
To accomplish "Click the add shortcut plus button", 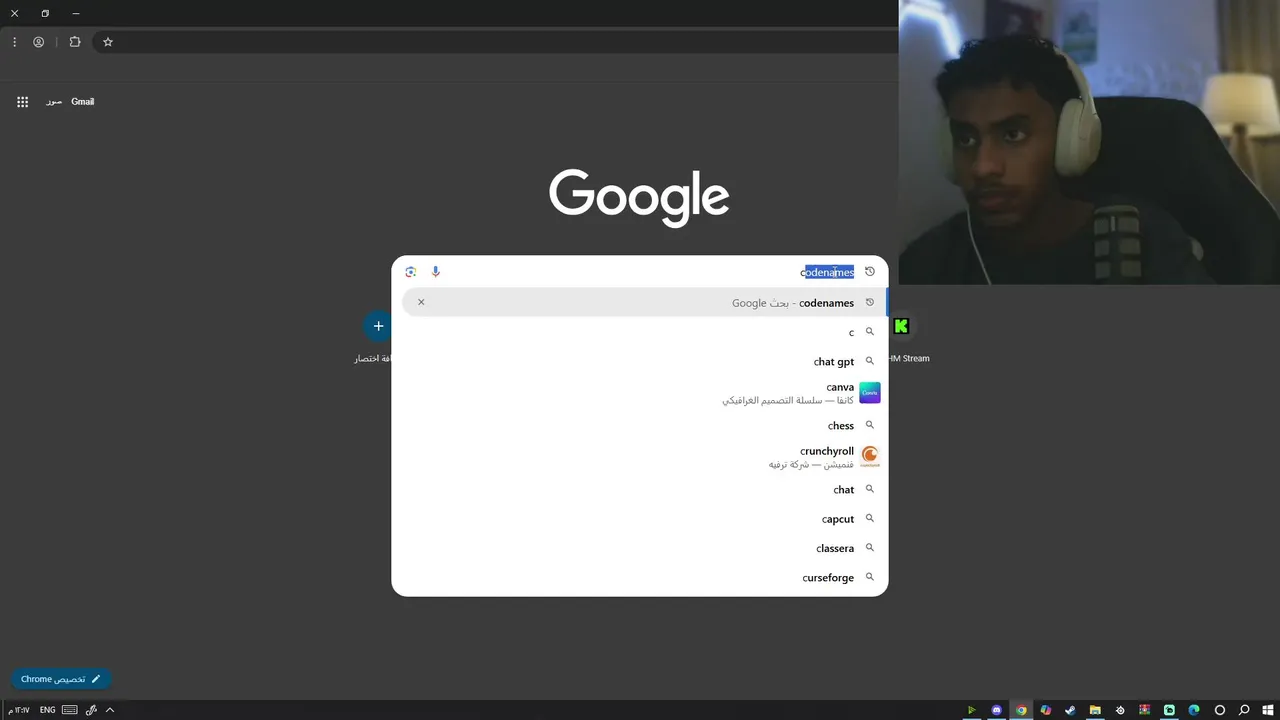I will coord(378,326).
